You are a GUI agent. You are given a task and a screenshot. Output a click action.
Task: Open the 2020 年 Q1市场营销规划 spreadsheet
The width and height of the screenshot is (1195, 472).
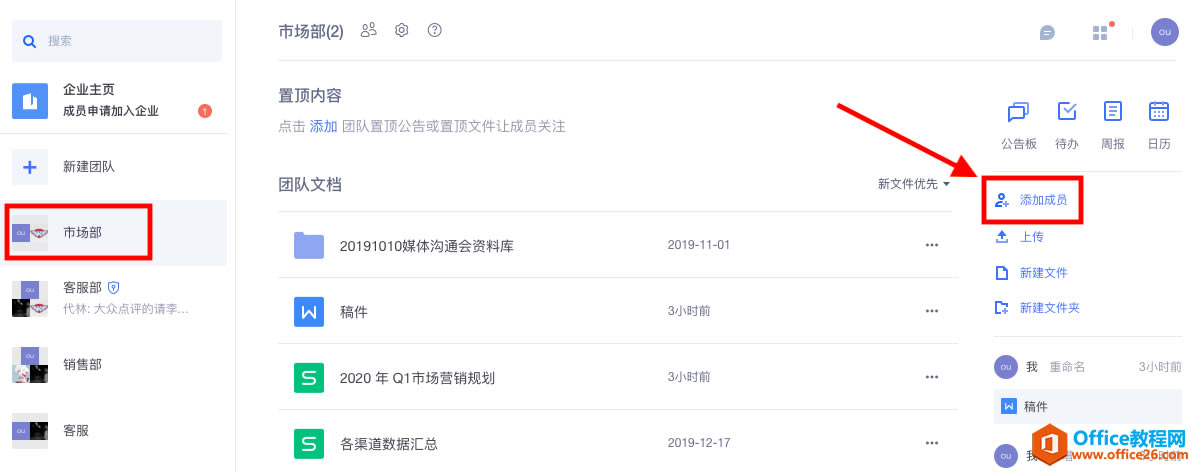[x=417, y=377]
